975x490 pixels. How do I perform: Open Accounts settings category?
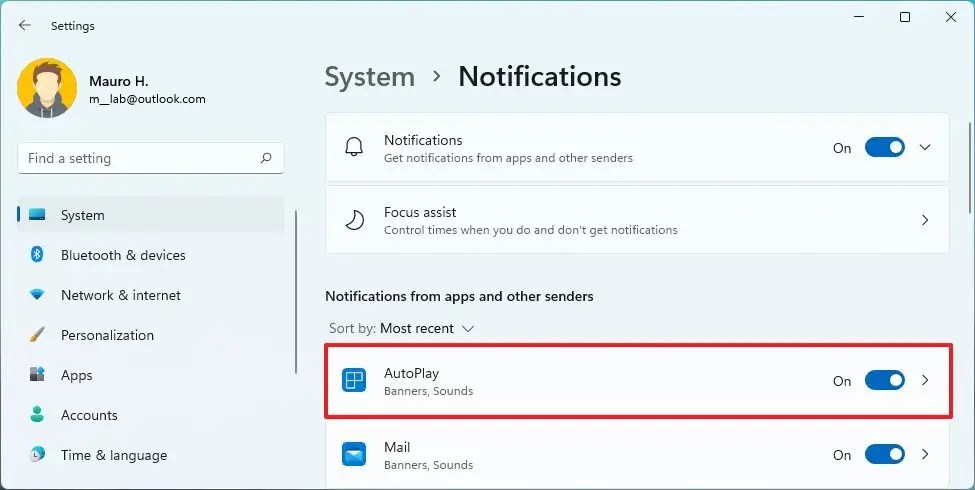point(151,415)
